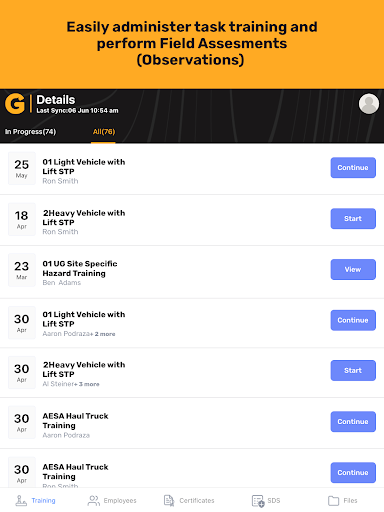Open the user profile avatar
The height and width of the screenshot is (512, 384).
pos(369,104)
